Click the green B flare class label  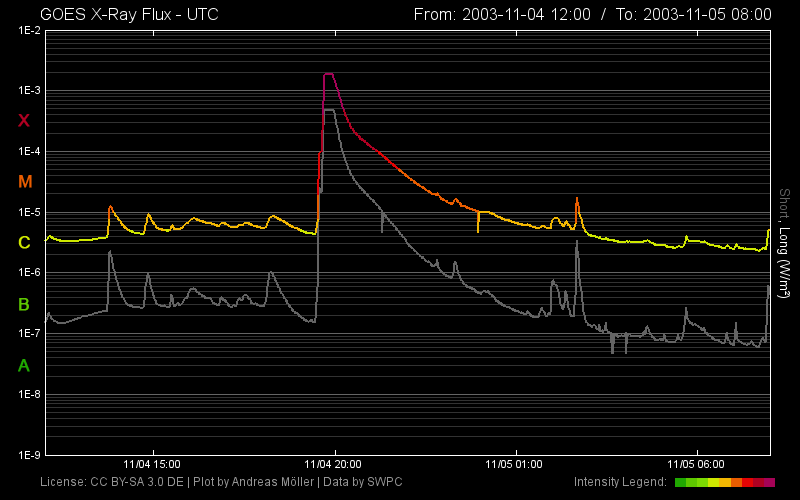[25, 304]
